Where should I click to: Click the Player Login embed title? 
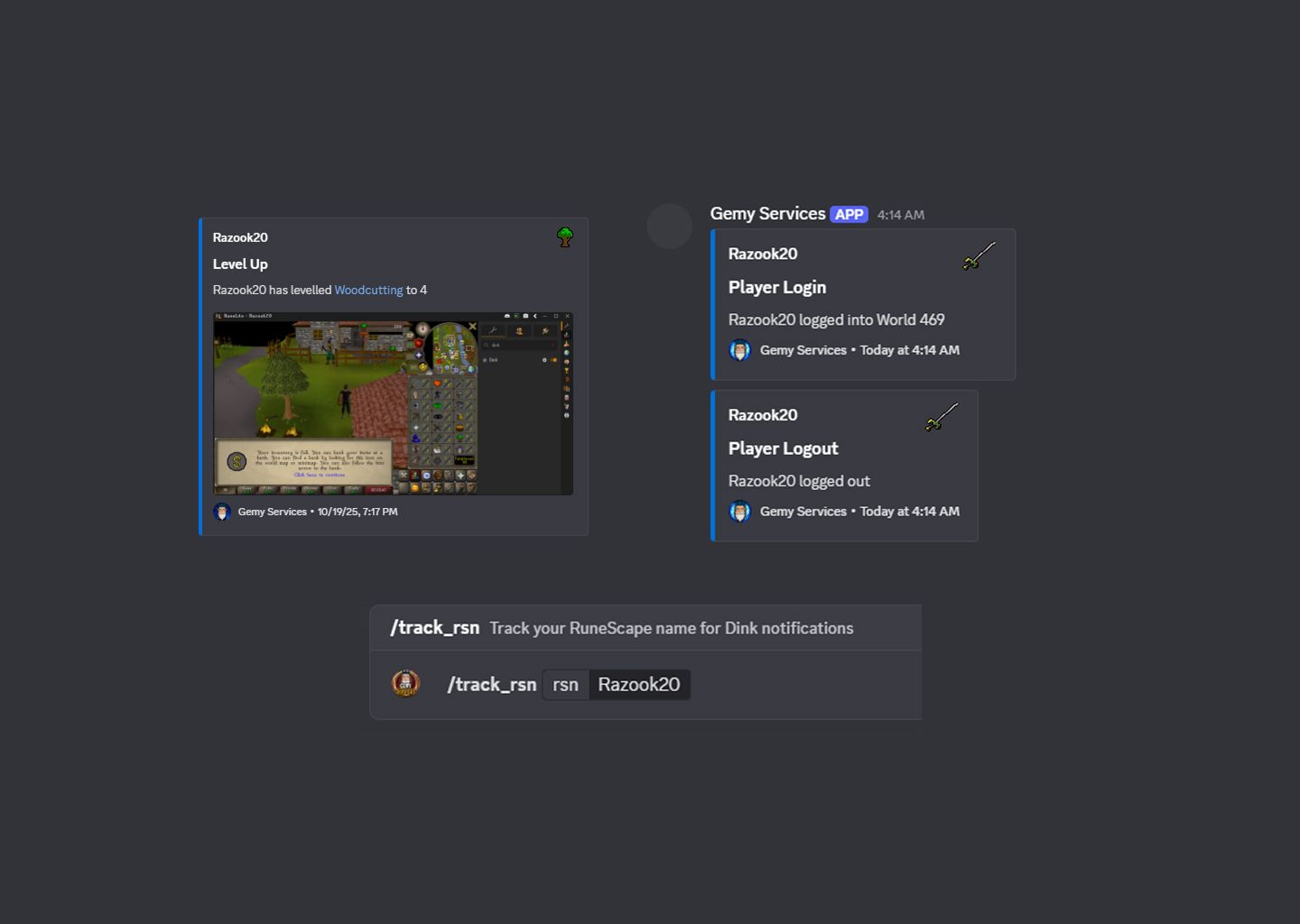coord(777,287)
